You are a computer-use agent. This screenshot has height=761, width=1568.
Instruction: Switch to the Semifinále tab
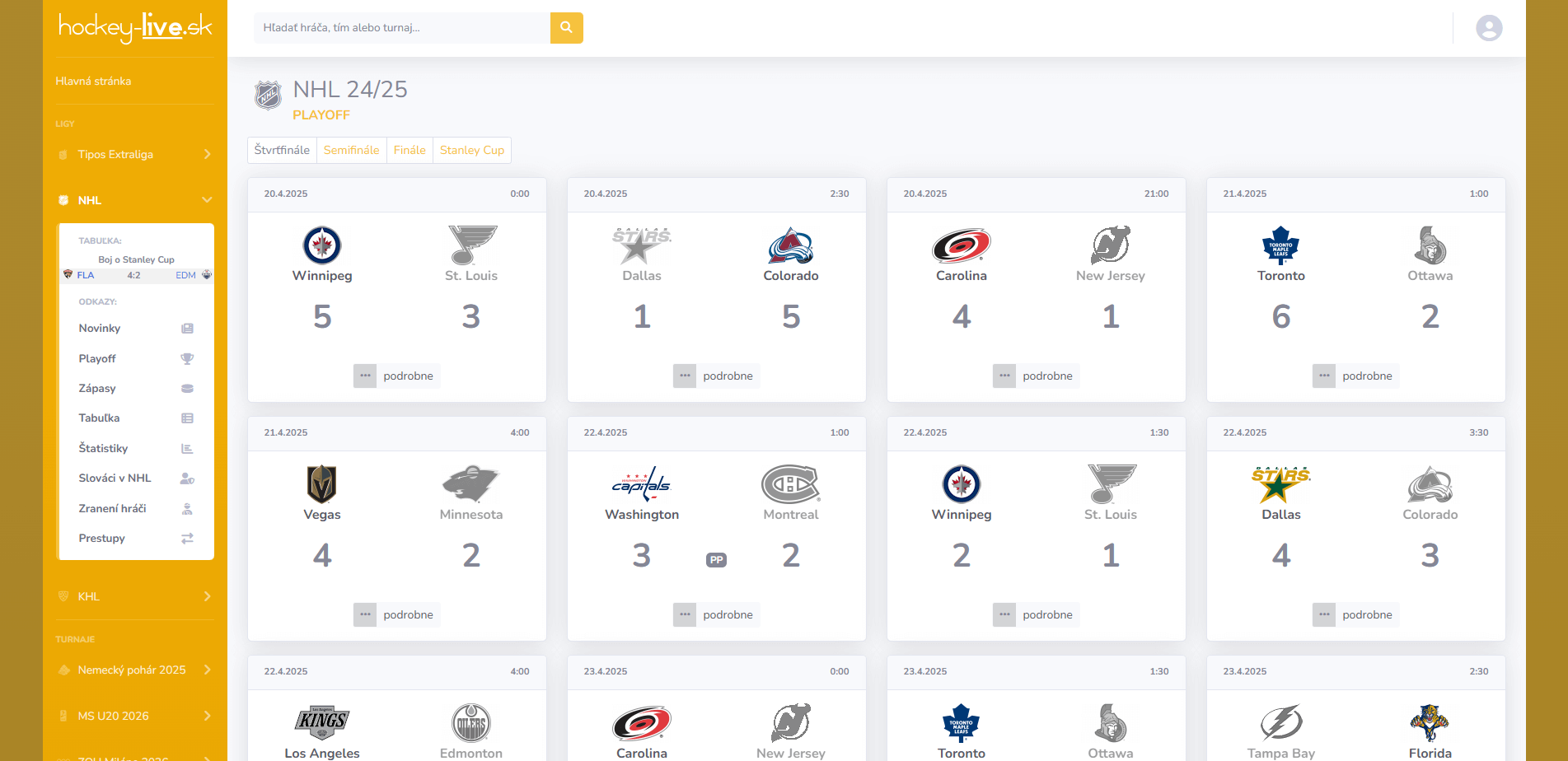351,150
